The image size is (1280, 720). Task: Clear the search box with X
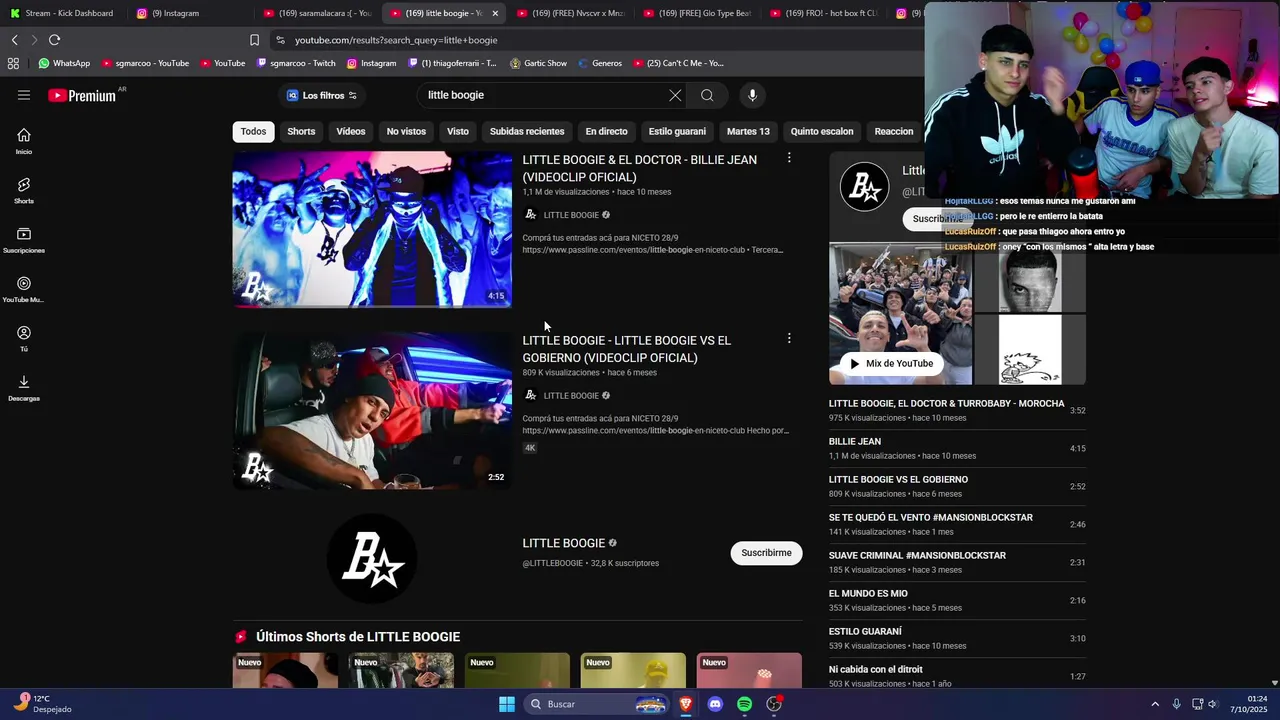coord(675,95)
